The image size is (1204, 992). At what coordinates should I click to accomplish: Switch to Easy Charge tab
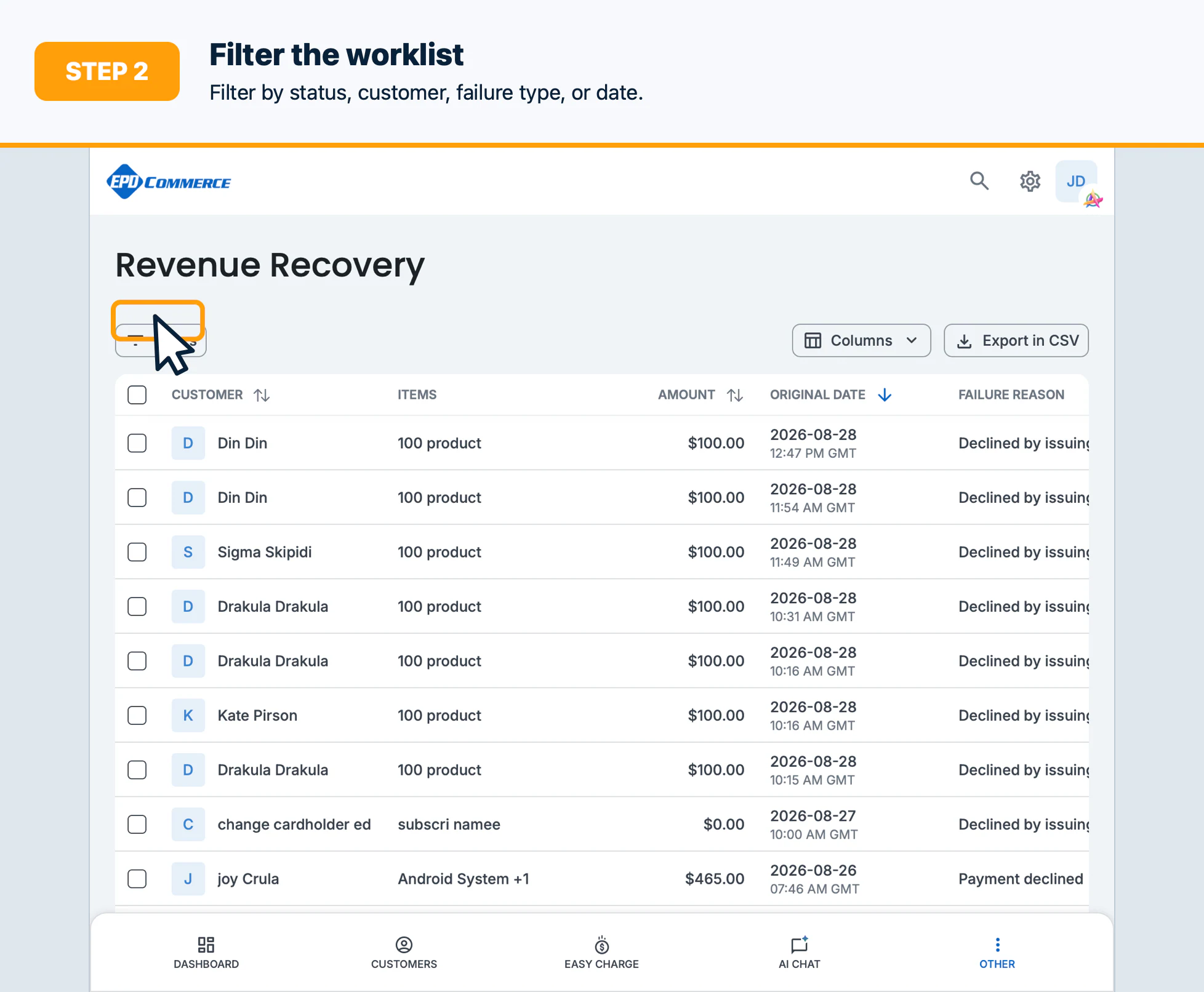(x=601, y=953)
